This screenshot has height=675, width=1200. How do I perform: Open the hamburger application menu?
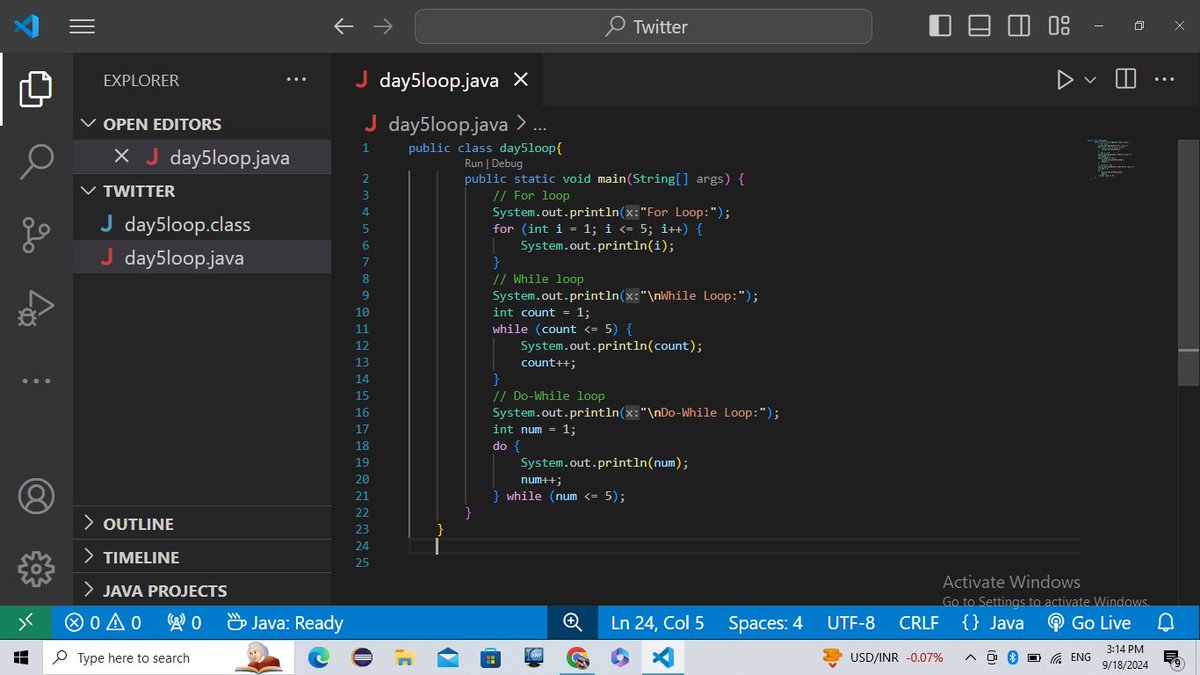pyautogui.click(x=82, y=27)
